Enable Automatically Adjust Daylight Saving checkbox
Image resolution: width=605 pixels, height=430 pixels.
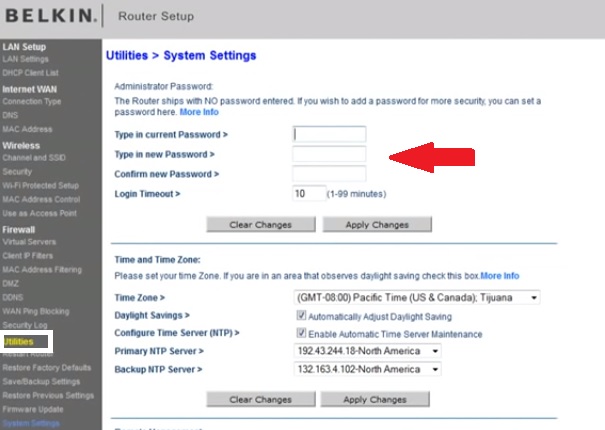click(x=301, y=315)
